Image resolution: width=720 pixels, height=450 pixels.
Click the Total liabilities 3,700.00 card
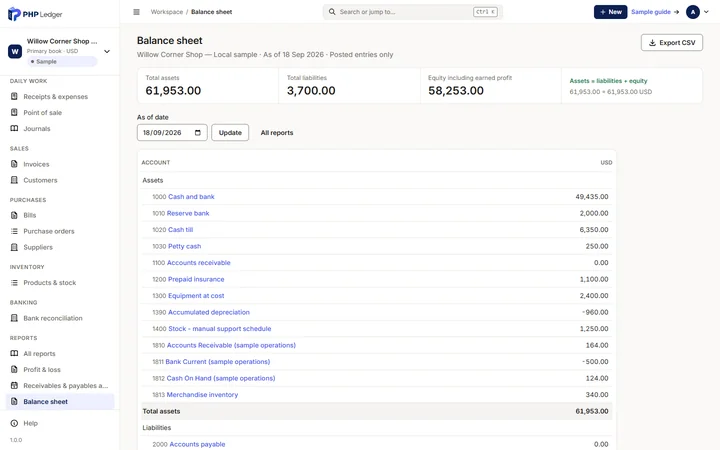(x=349, y=86)
